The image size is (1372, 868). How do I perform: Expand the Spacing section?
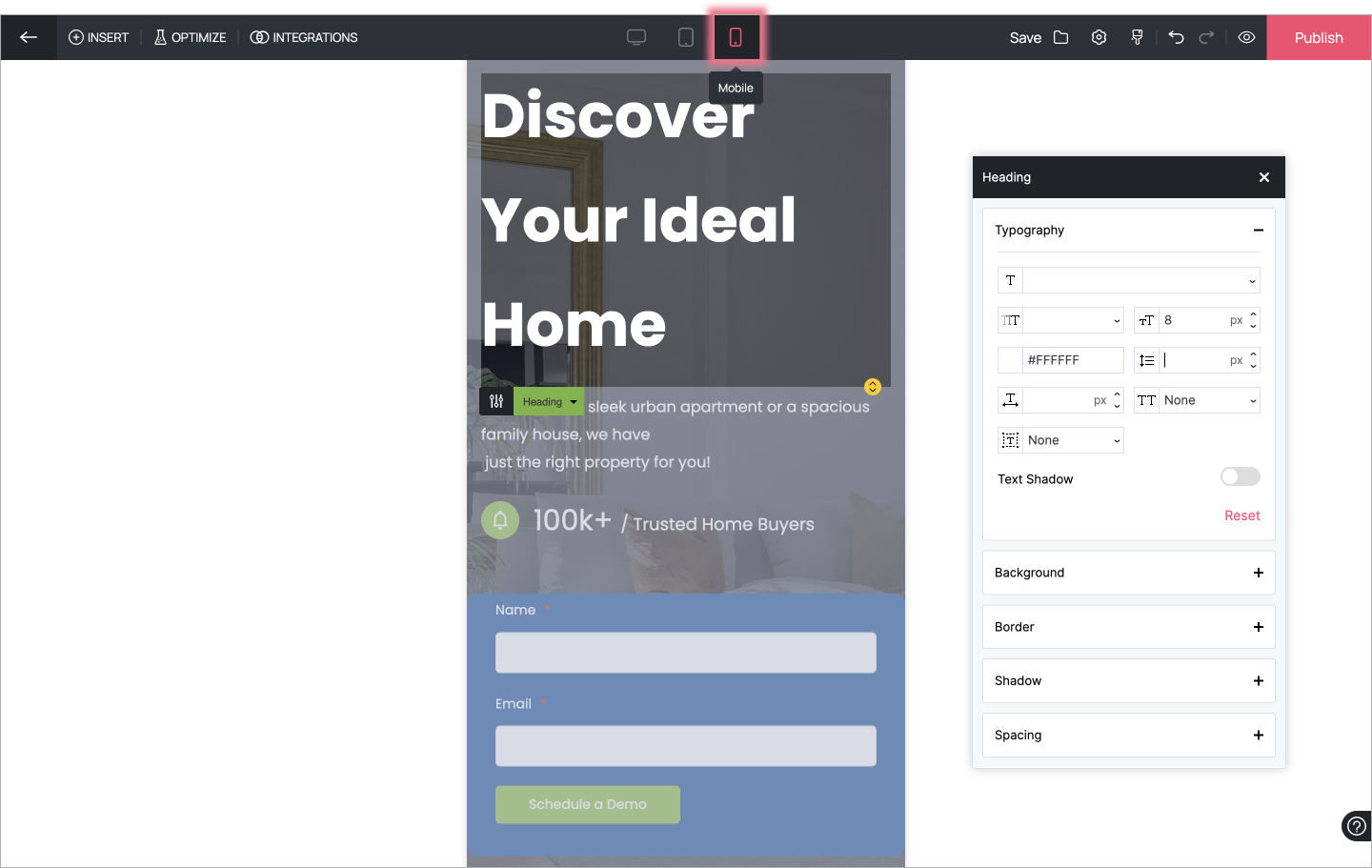coord(1129,735)
